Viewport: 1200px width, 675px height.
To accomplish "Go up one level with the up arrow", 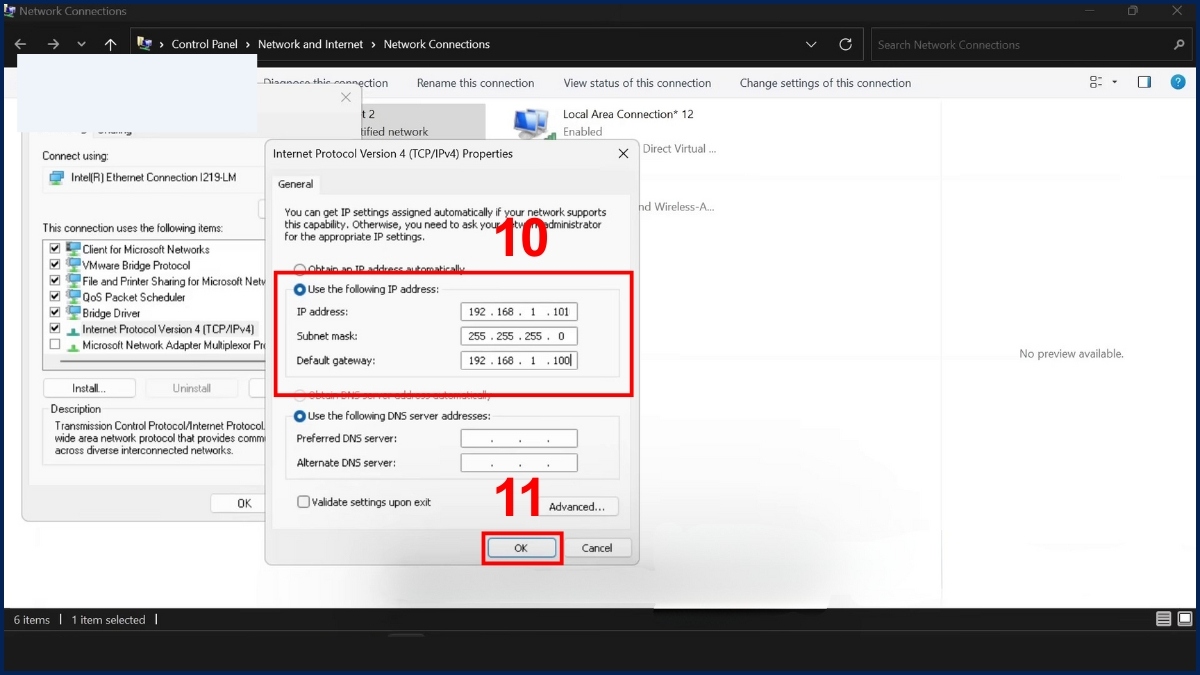I will tap(110, 45).
